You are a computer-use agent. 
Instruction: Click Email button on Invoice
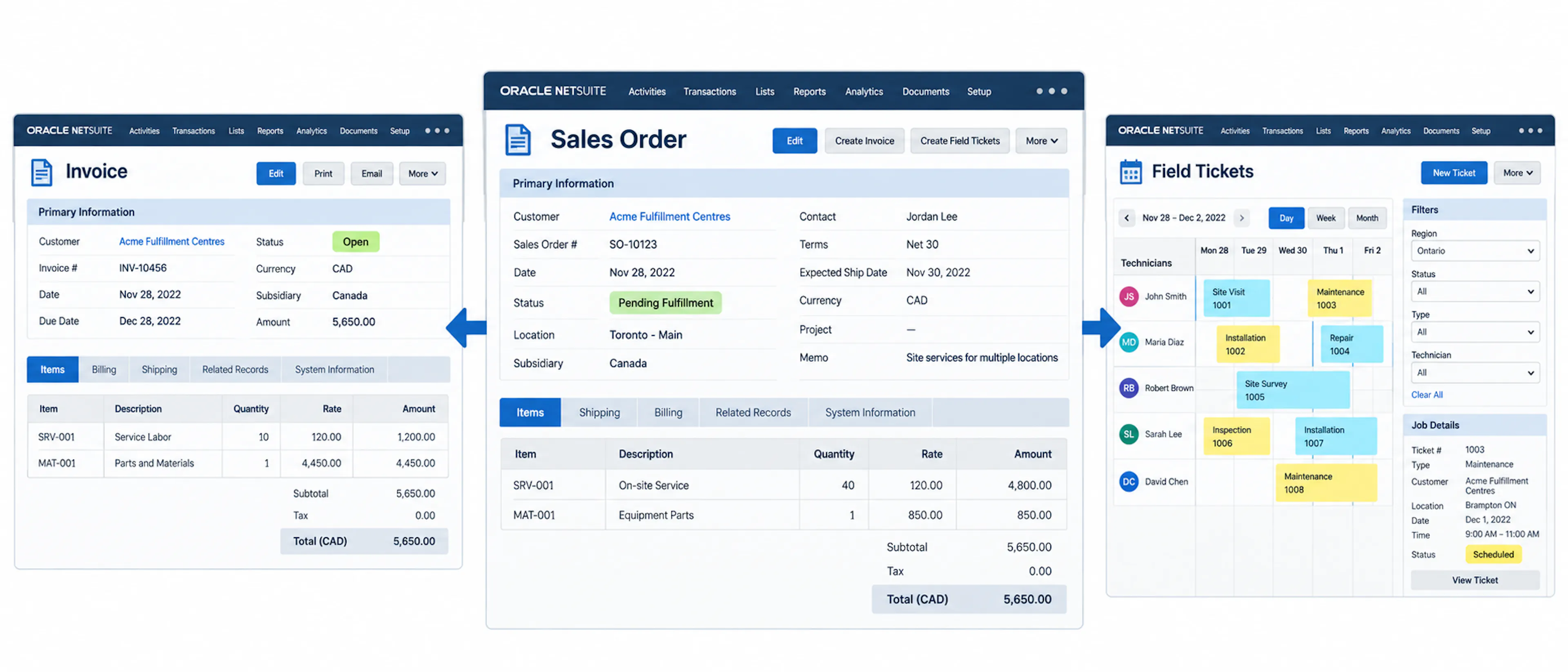tap(371, 174)
